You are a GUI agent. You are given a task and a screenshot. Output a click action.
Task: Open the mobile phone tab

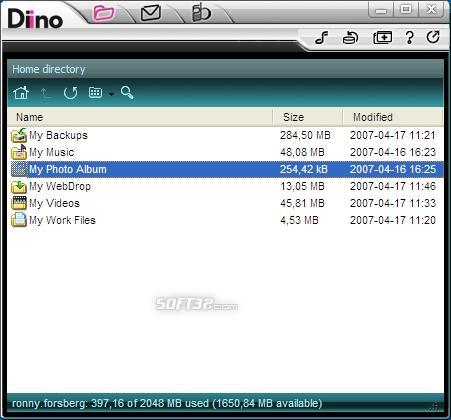coord(201,13)
